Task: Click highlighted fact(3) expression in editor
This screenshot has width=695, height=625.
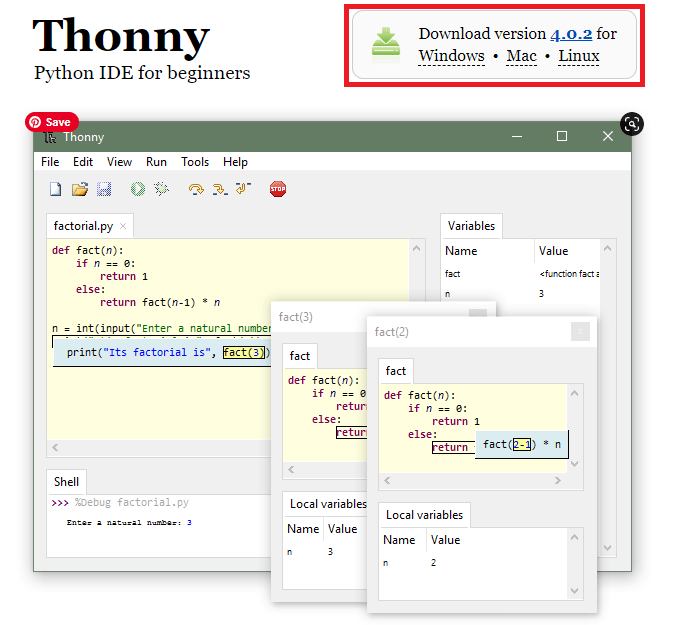Action: [244, 352]
